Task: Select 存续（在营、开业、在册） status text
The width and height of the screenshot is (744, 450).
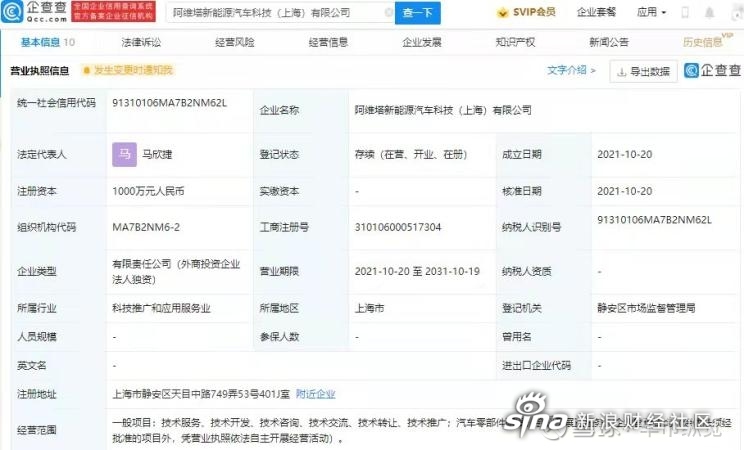Action: (x=411, y=154)
